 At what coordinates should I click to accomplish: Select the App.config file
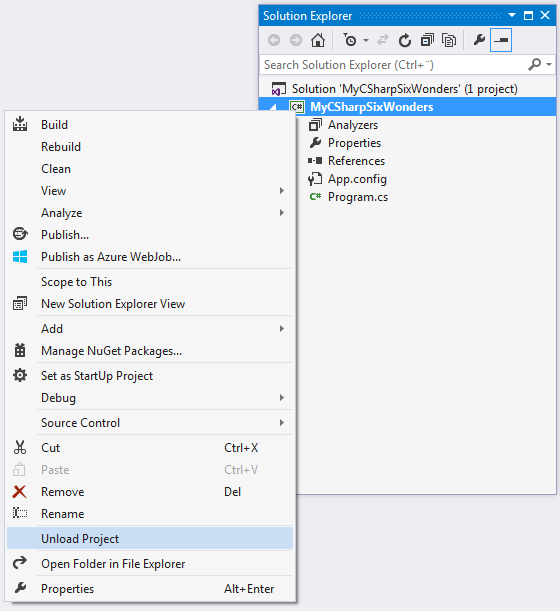click(x=357, y=179)
